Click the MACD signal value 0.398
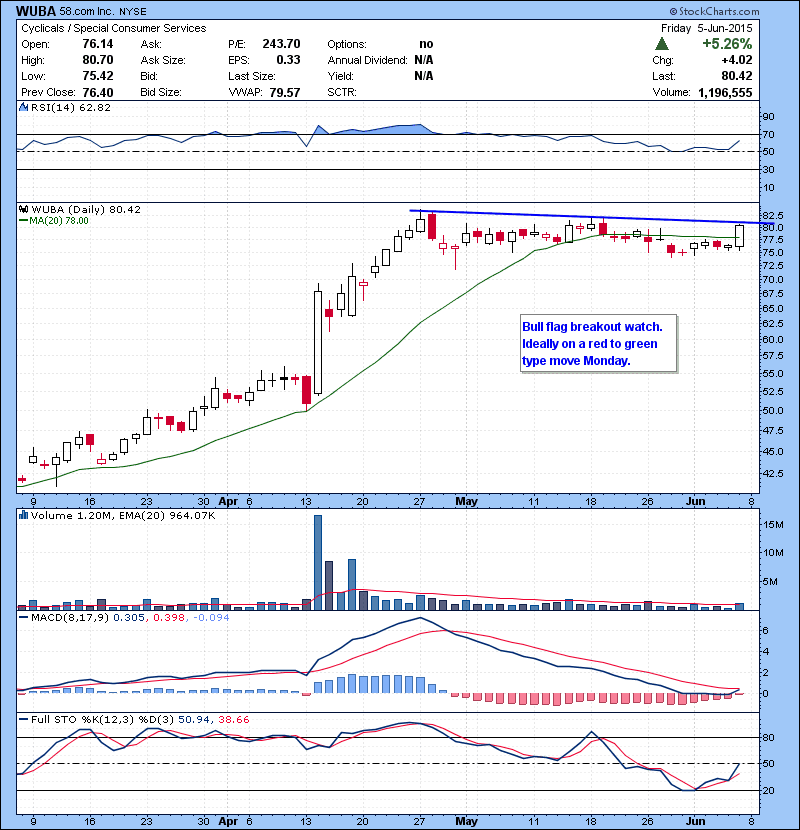Image resolution: width=800 pixels, height=830 pixels. coord(169,617)
